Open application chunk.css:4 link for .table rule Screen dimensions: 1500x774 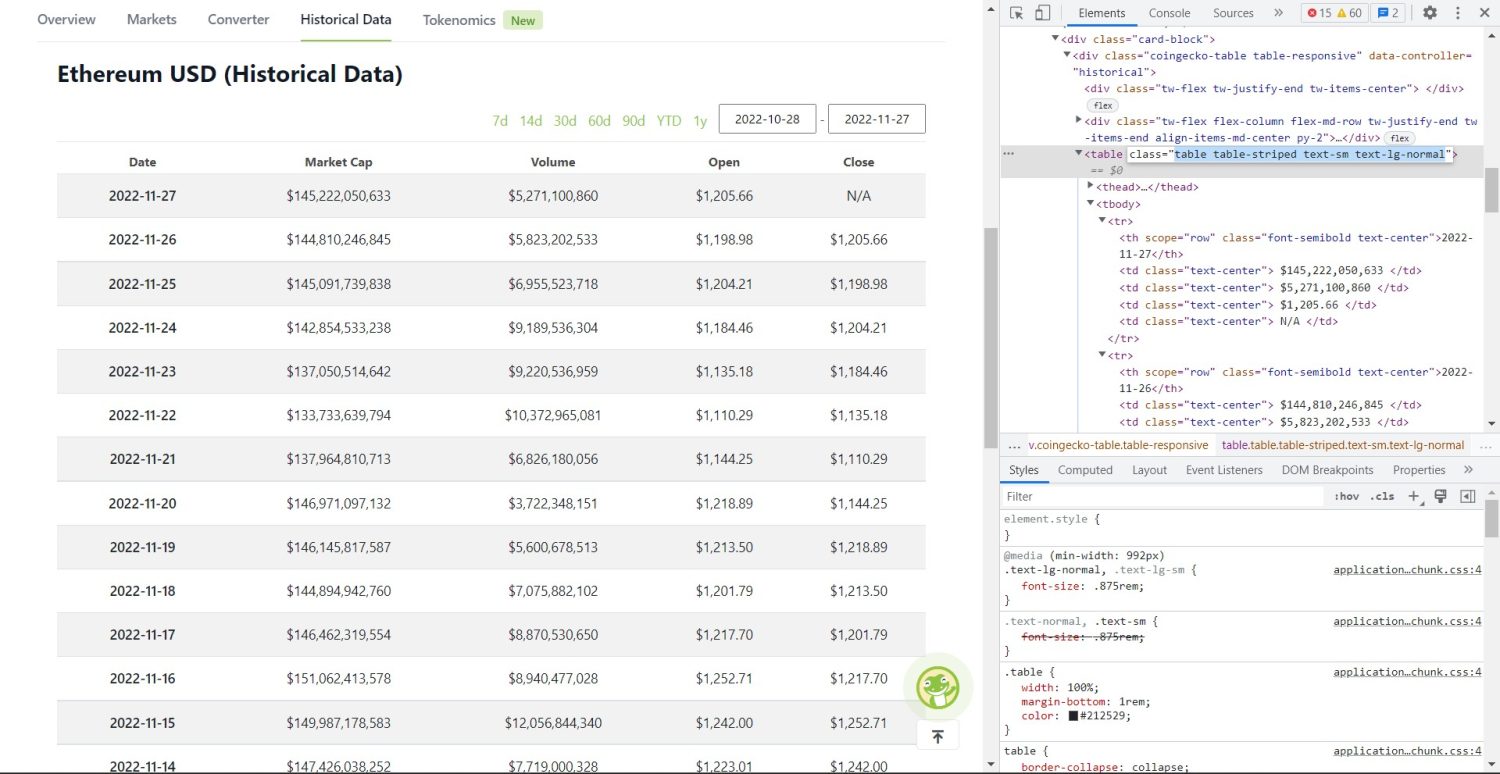(x=1407, y=672)
